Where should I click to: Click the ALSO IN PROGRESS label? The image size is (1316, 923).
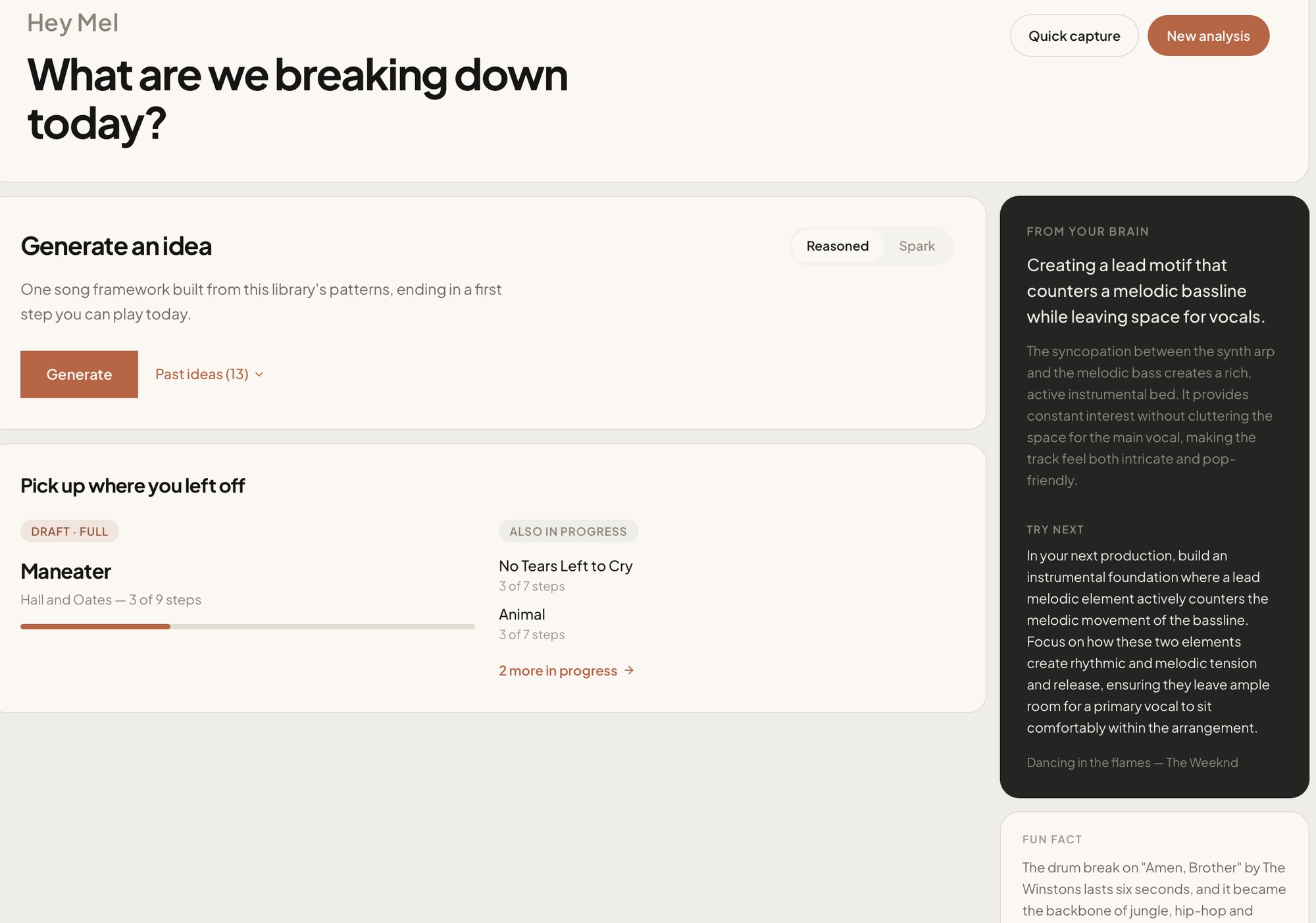point(569,531)
